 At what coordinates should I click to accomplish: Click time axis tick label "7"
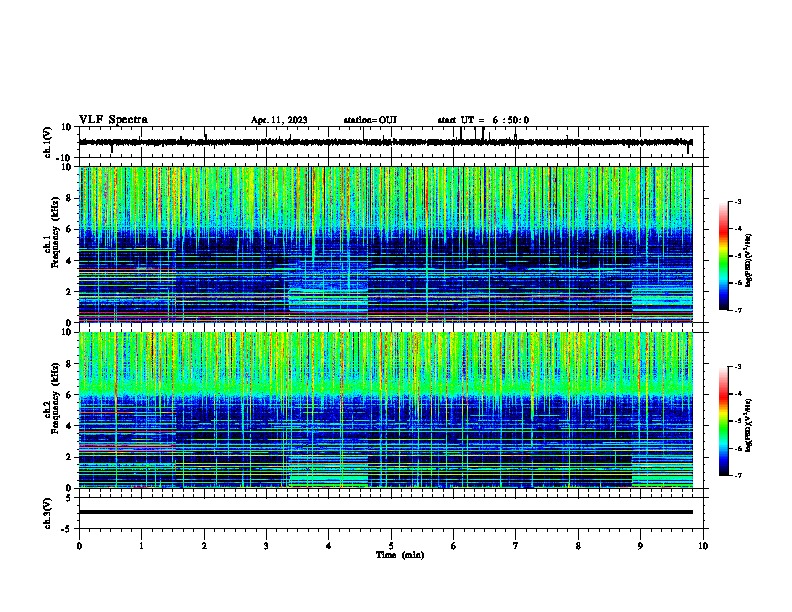(516, 546)
